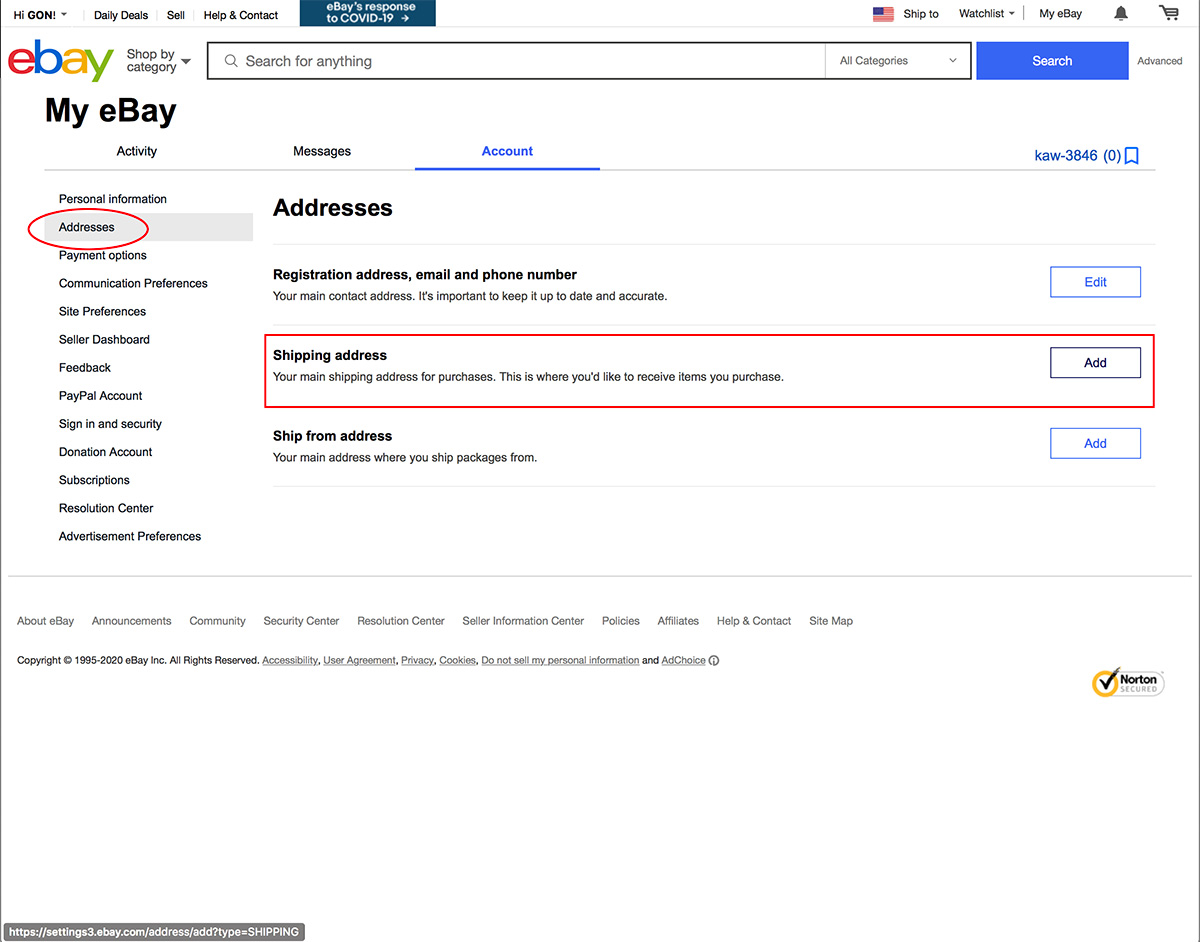1200x942 pixels.
Task: Click the Registration address, email and phone number heading
Action: tap(425, 275)
